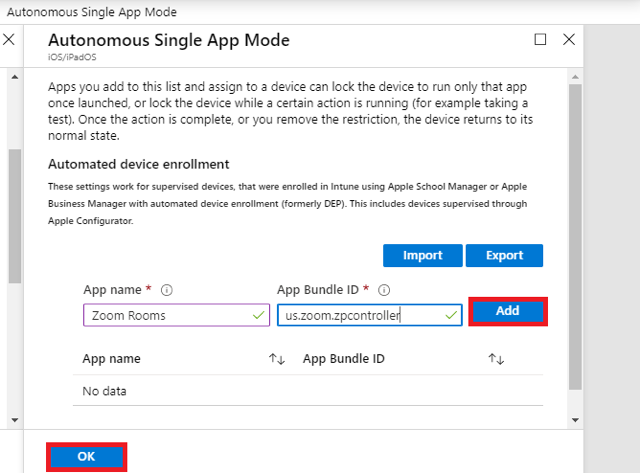Click the 'Automated device enrollment' heading

[x=139, y=164]
